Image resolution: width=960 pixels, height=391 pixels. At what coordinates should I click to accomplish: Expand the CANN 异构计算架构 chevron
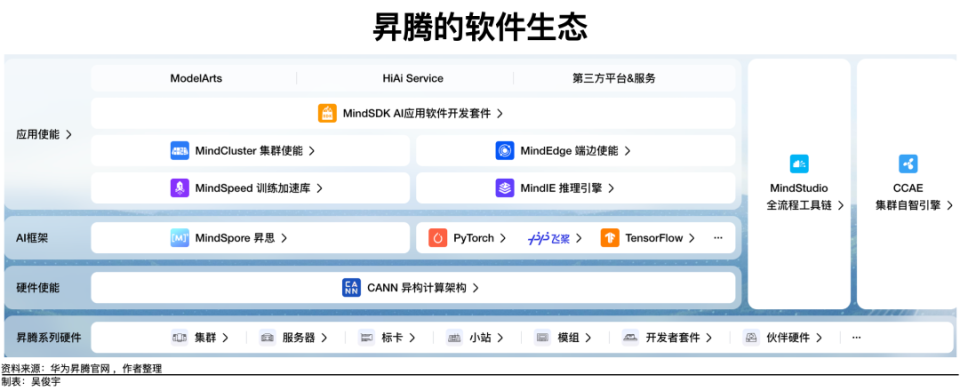tap(475, 288)
